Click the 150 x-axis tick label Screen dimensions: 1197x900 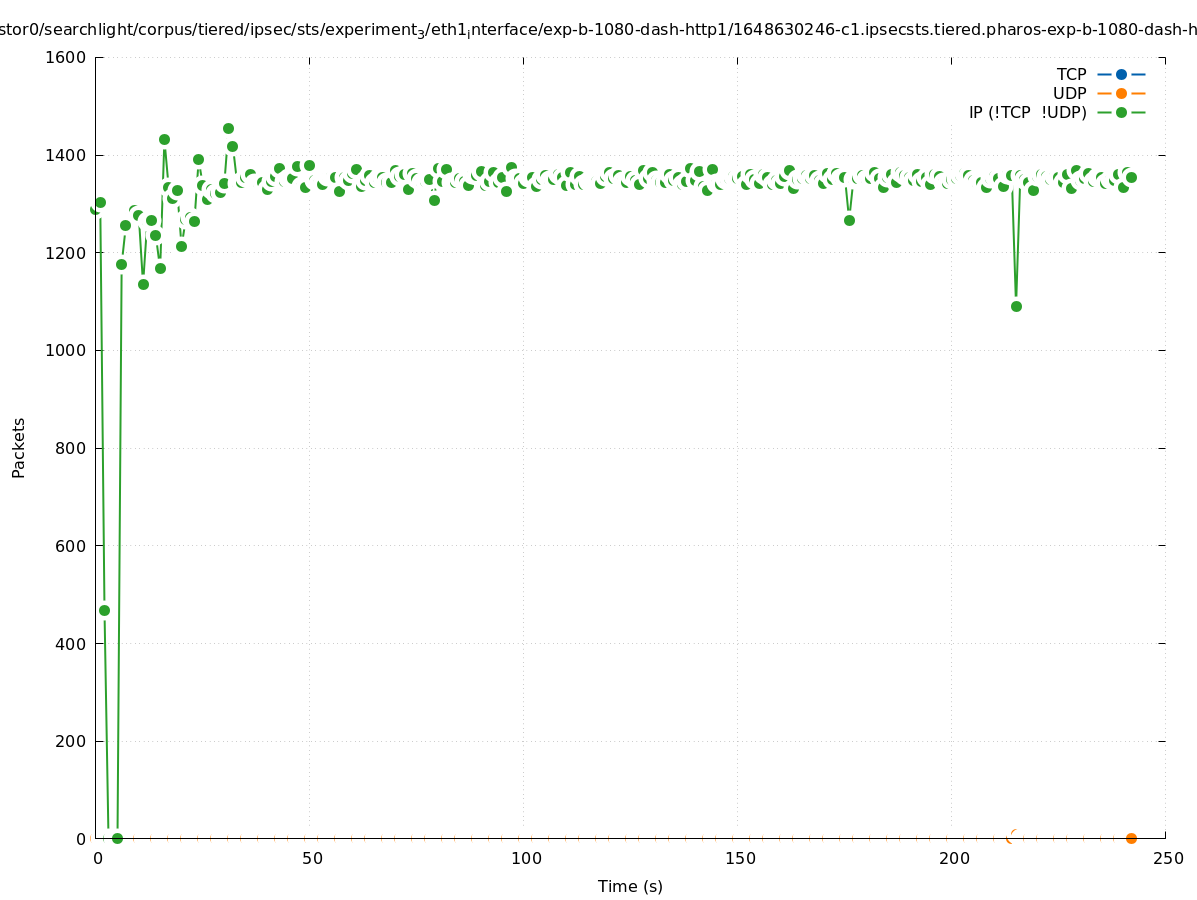point(738,858)
